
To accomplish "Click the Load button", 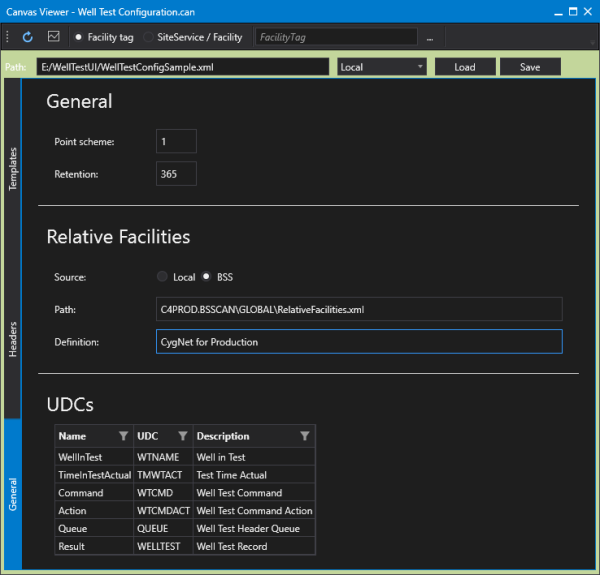I will [465, 67].
